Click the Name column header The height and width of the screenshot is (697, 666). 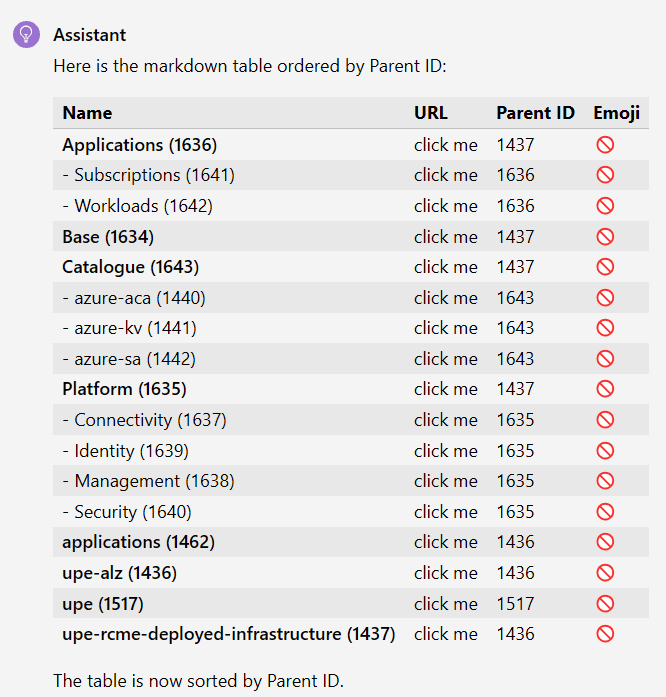click(87, 113)
